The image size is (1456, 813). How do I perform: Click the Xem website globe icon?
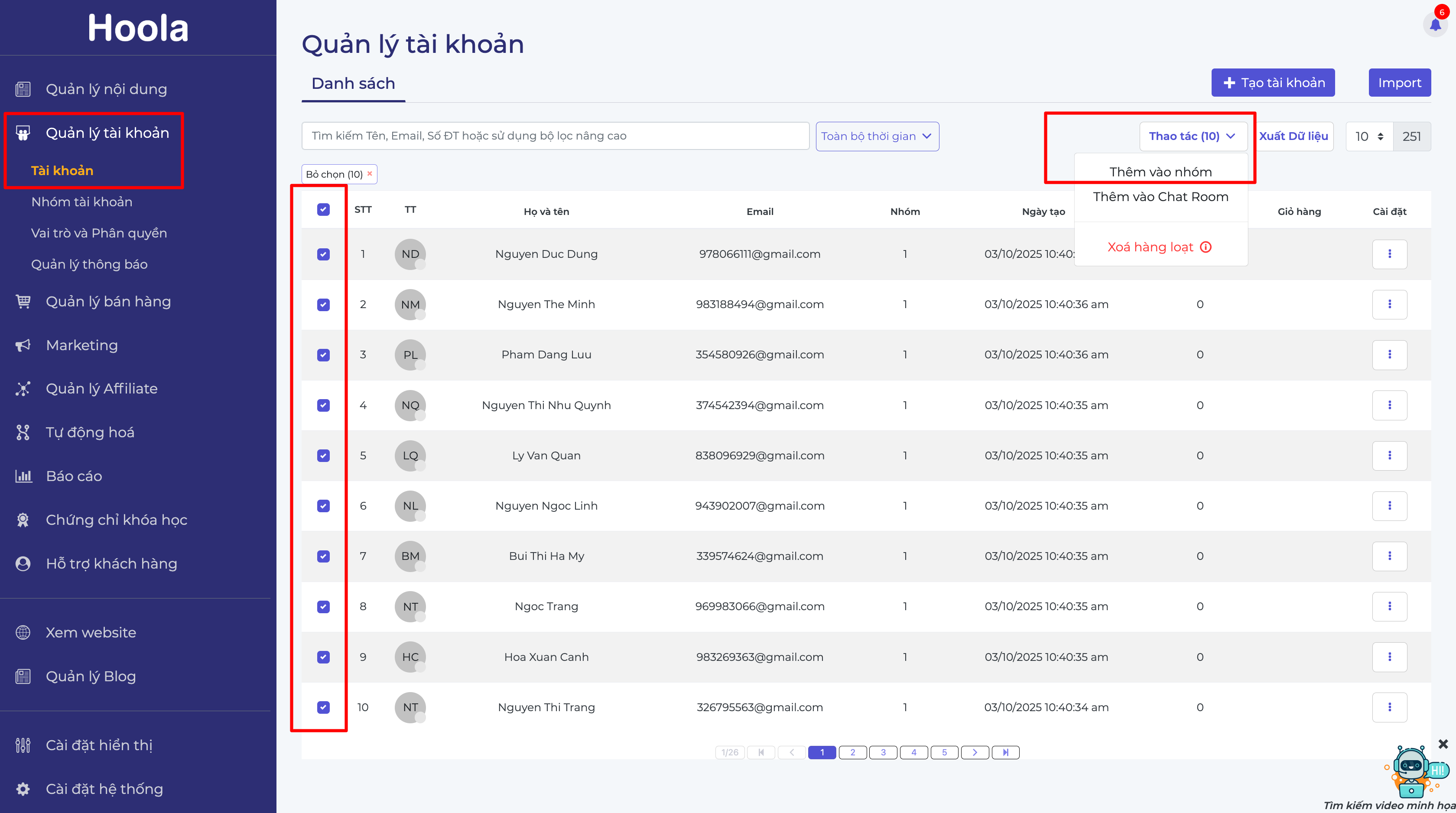coord(23,632)
